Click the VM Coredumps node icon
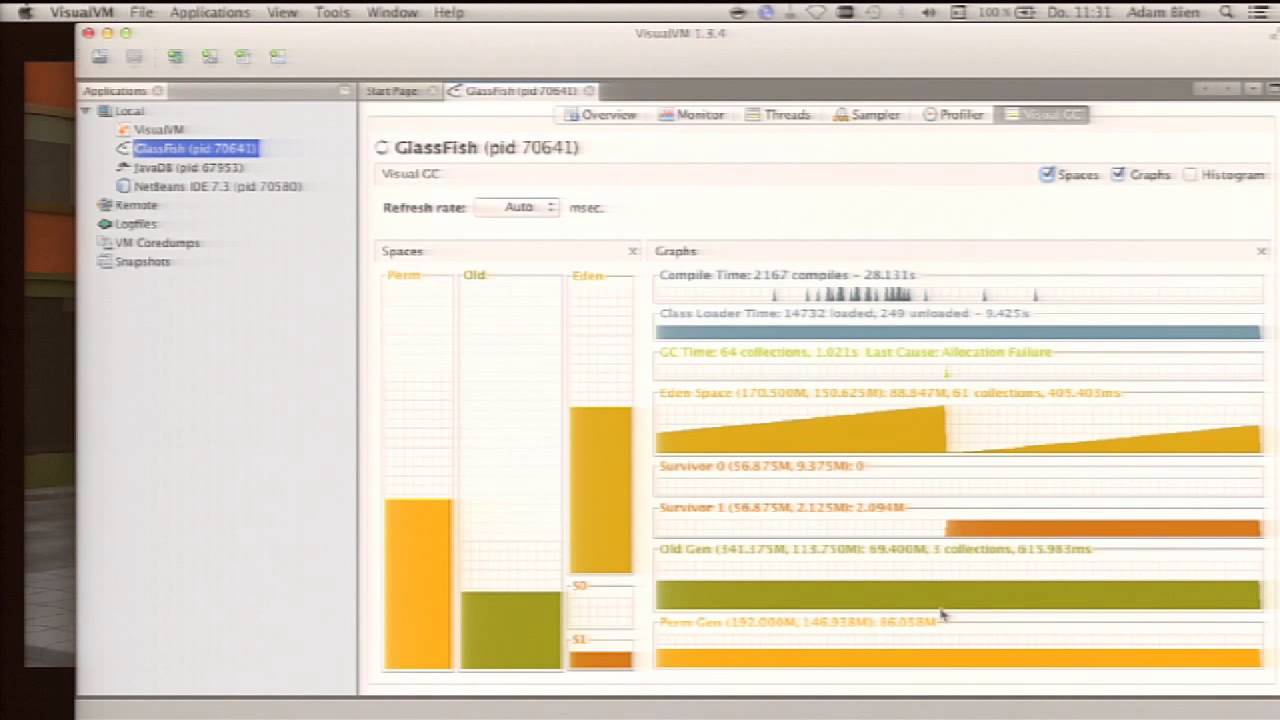This screenshot has height=720, width=1280. click(x=105, y=243)
